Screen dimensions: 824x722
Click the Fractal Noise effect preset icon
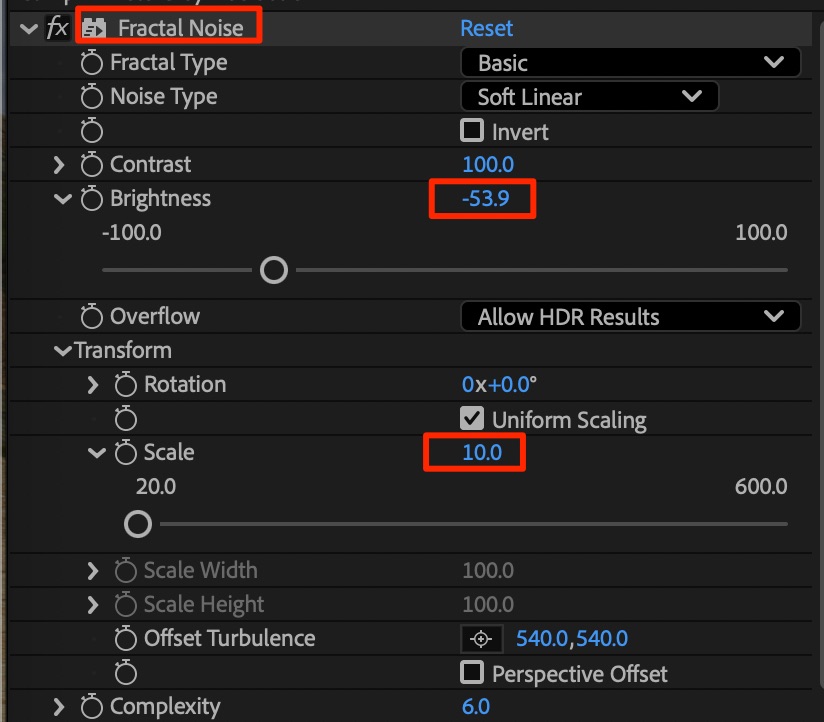(x=95, y=29)
